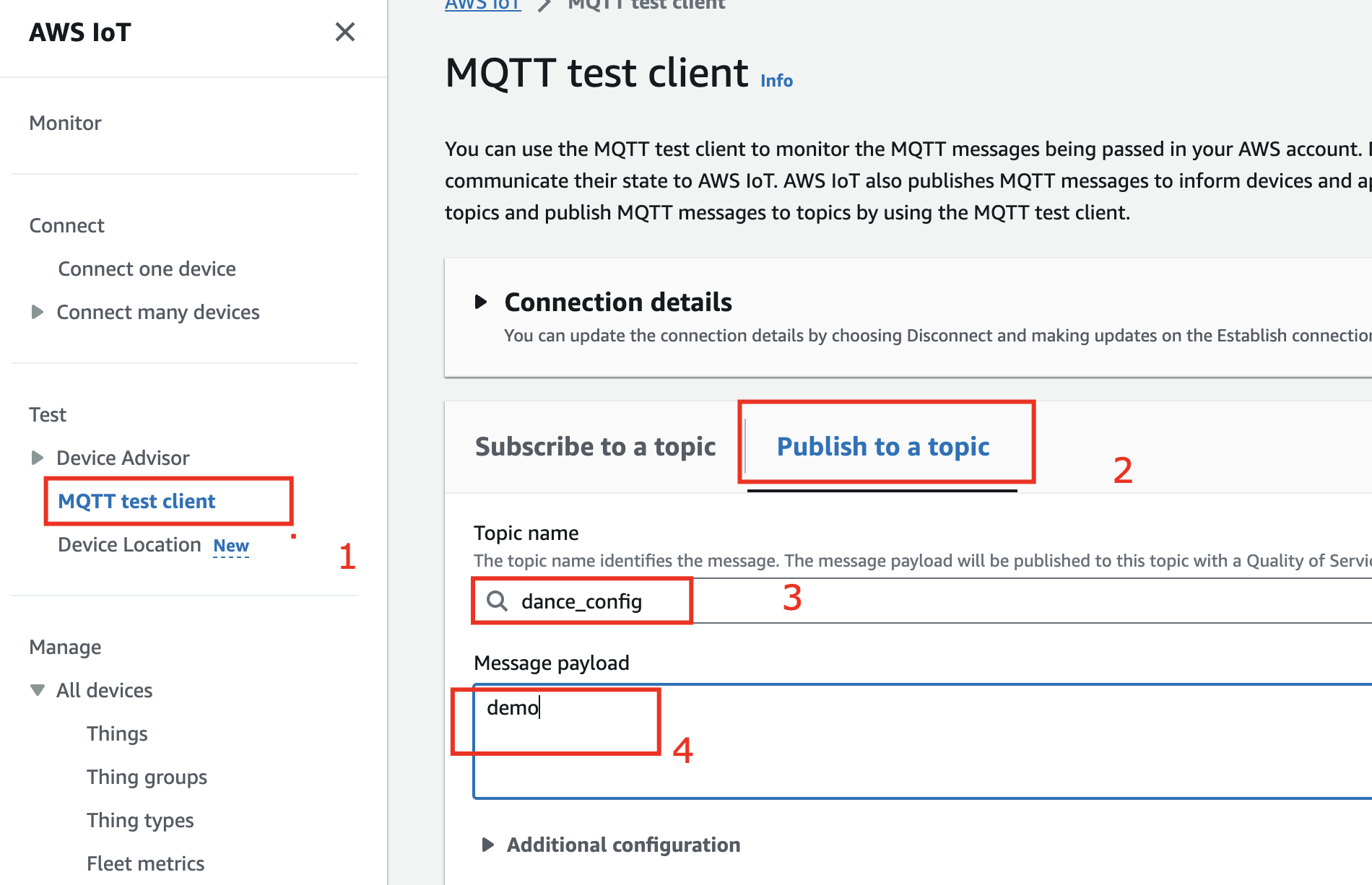The width and height of the screenshot is (1372, 885).
Task: Expand Additional configuration section
Action: click(x=488, y=845)
